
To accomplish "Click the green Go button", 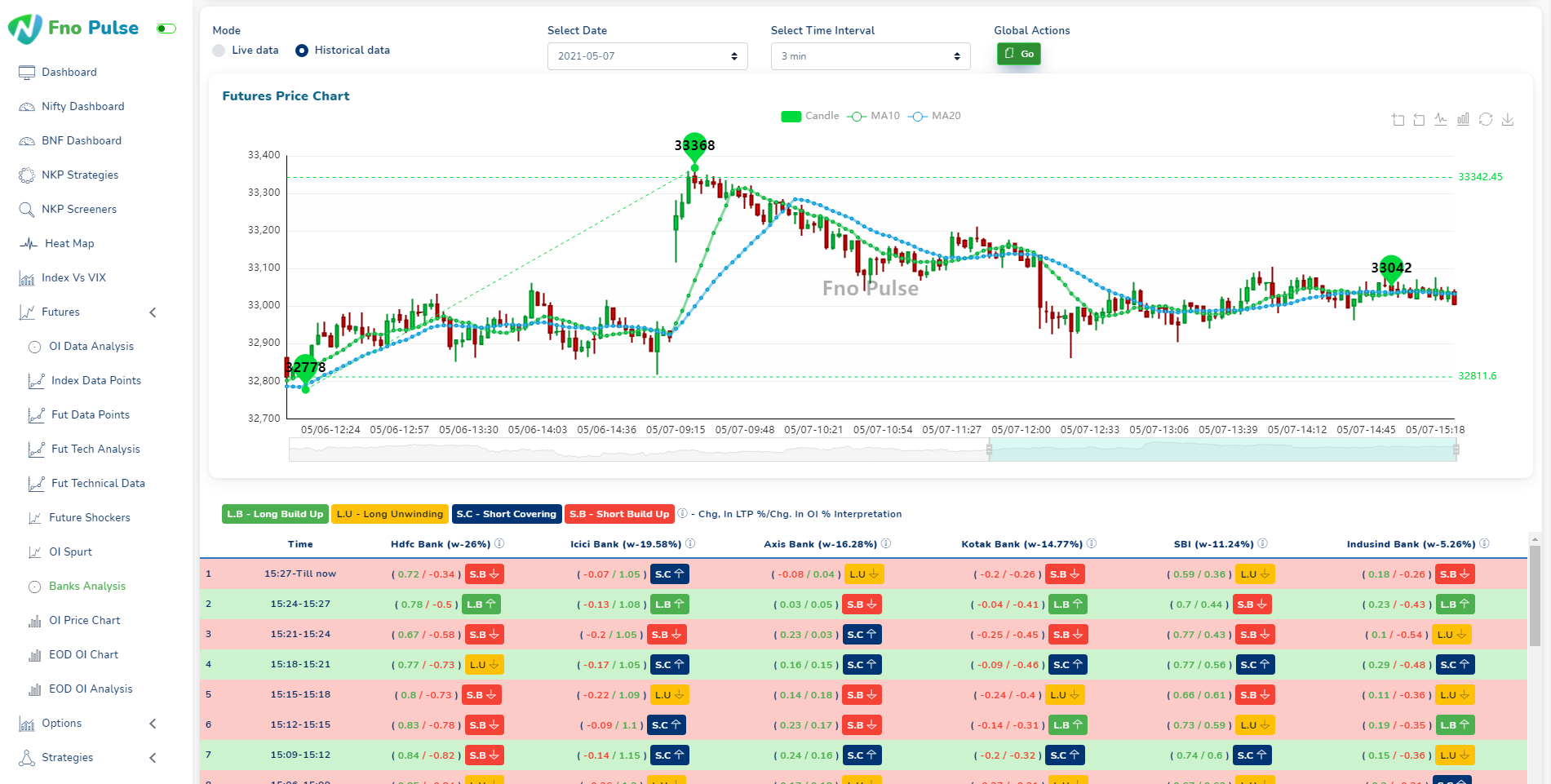I will 1019,54.
